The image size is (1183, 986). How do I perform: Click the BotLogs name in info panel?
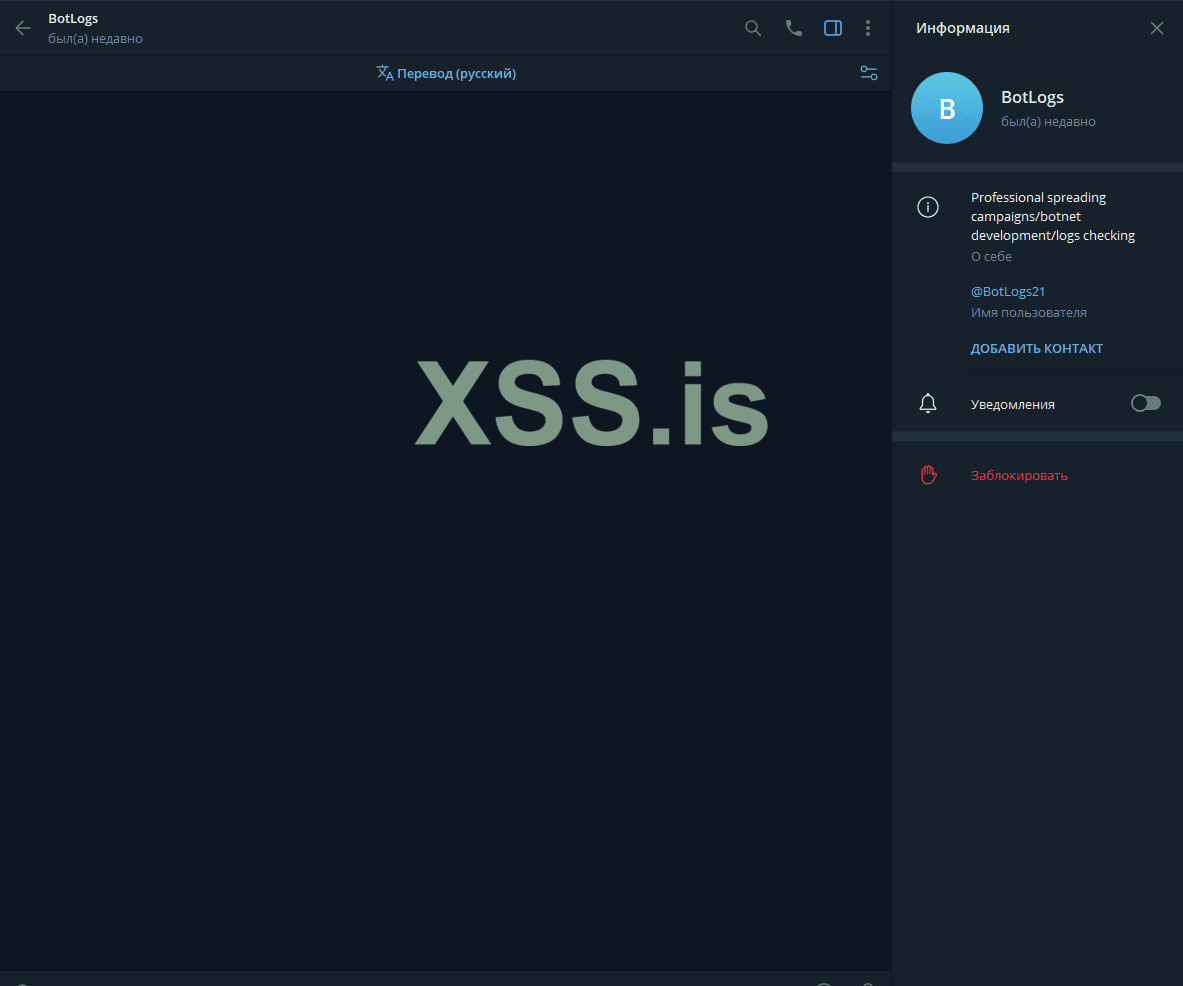tap(1032, 97)
